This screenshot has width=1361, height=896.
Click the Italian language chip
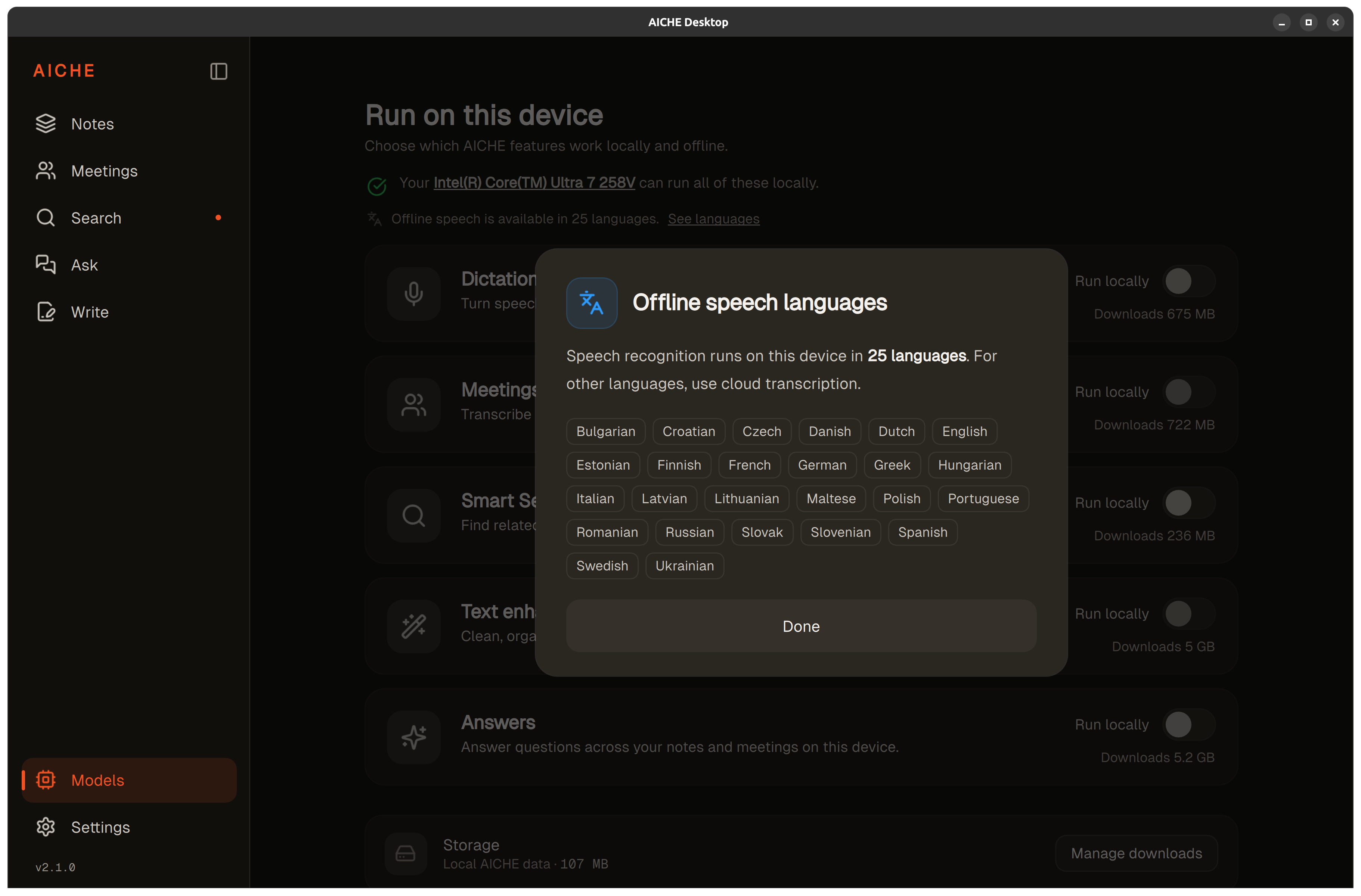595,499
